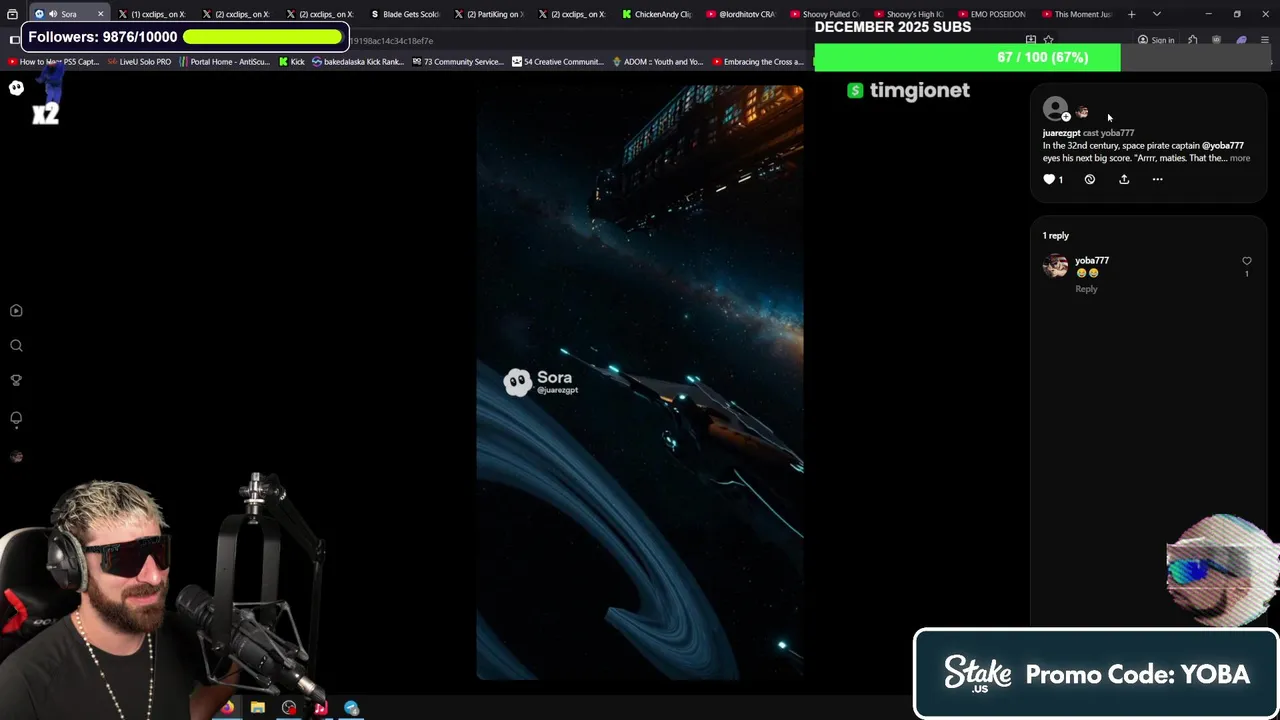Switch to the This Moment Just tab

(1076, 14)
